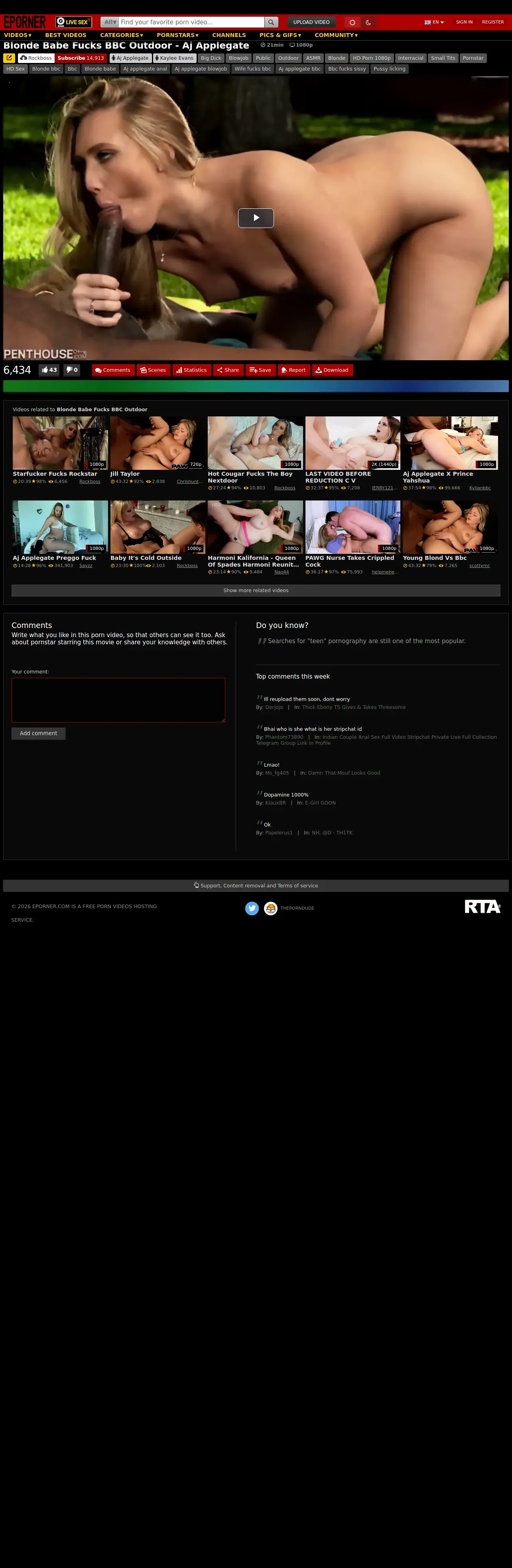Image resolution: width=512 pixels, height=1568 pixels.
Task: Select the ASMR tag
Action: tap(313, 58)
